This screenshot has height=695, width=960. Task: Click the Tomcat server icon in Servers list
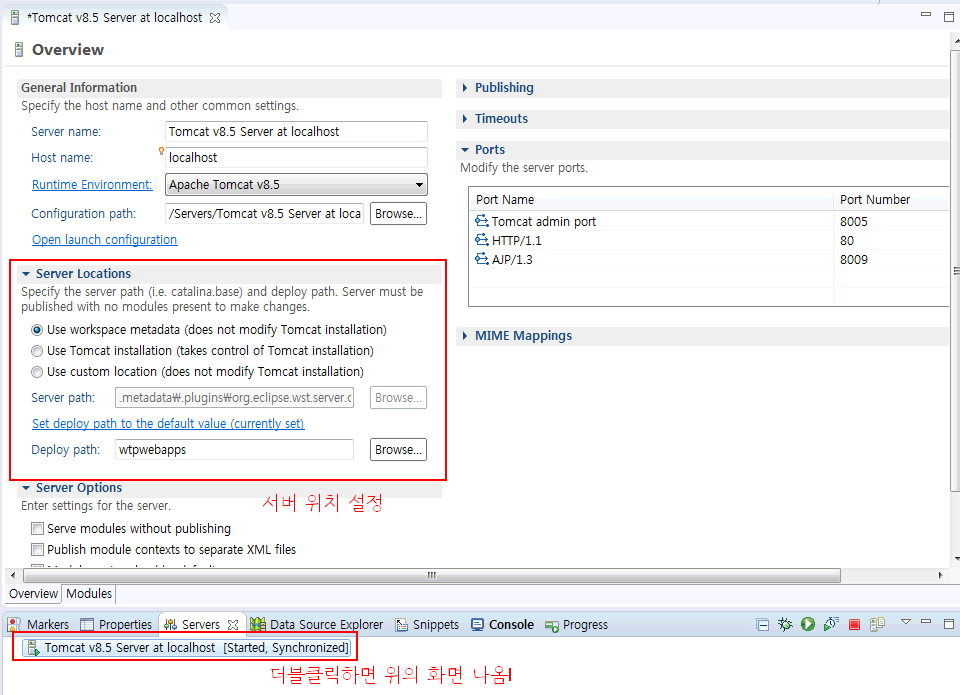tap(34, 647)
